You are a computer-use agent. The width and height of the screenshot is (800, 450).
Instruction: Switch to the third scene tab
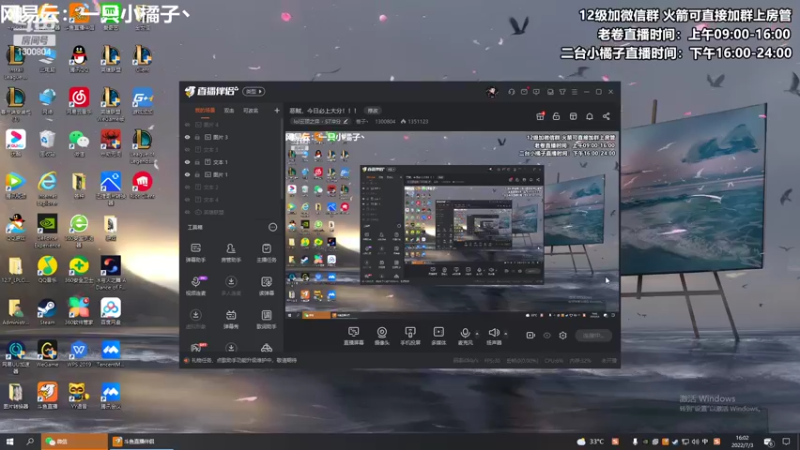(x=251, y=110)
